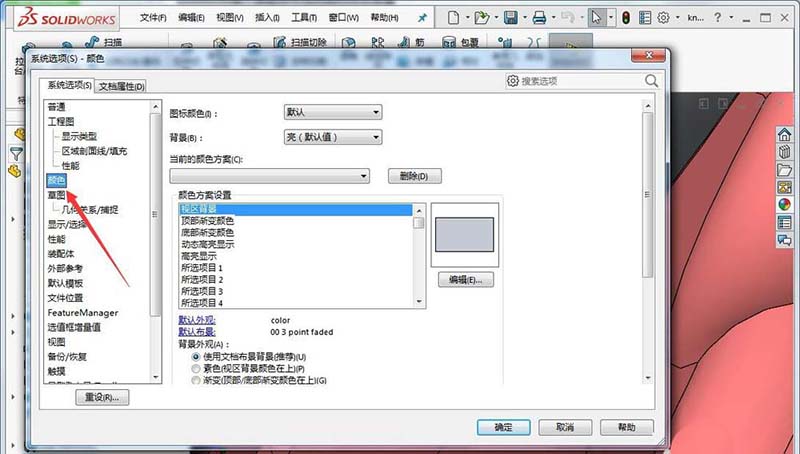Click the filter funnel icon in left panel
The image size is (800, 454).
pyautogui.click(x=16, y=153)
